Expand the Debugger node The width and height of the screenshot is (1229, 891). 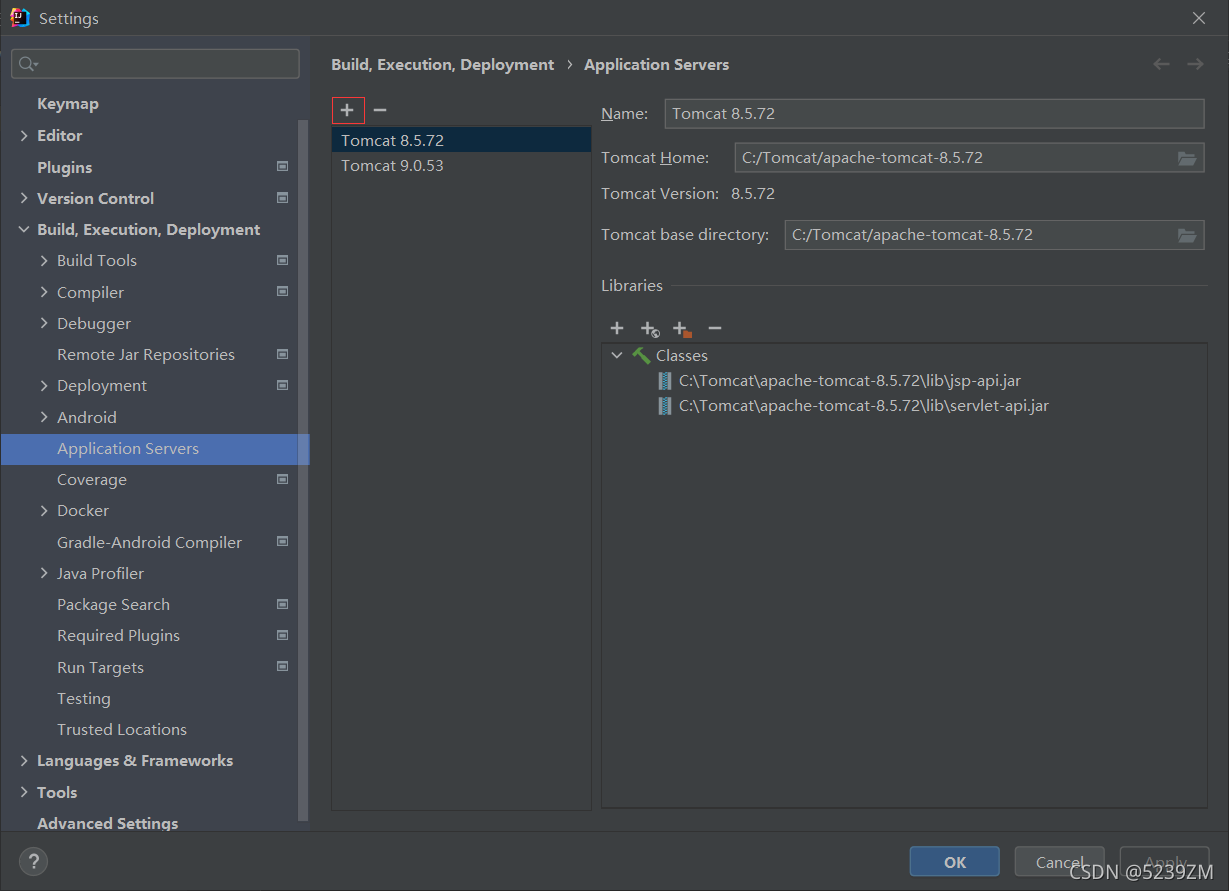click(44, 323)
